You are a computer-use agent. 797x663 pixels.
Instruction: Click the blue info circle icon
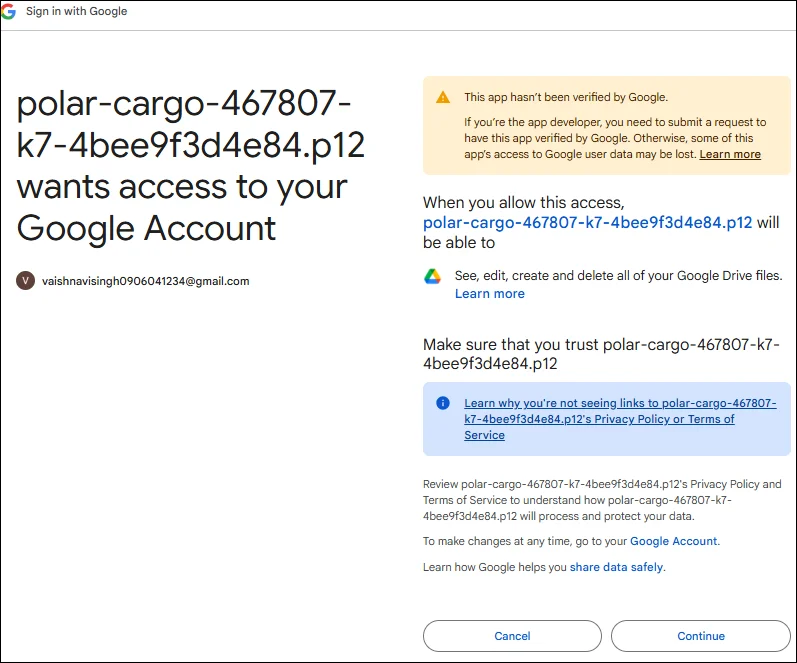tap(443, 403)
